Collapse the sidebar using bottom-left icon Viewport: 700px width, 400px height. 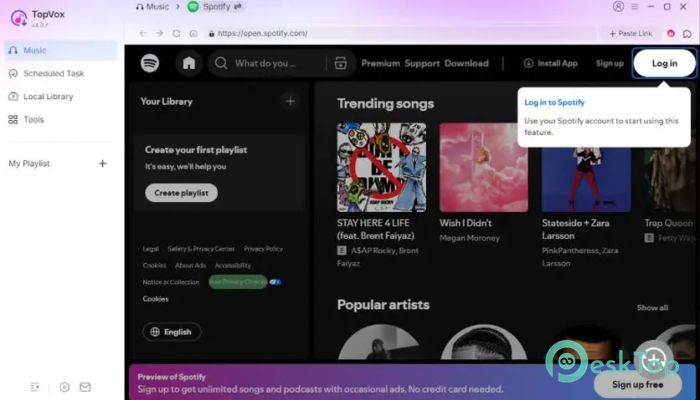[x=35, y=387]
